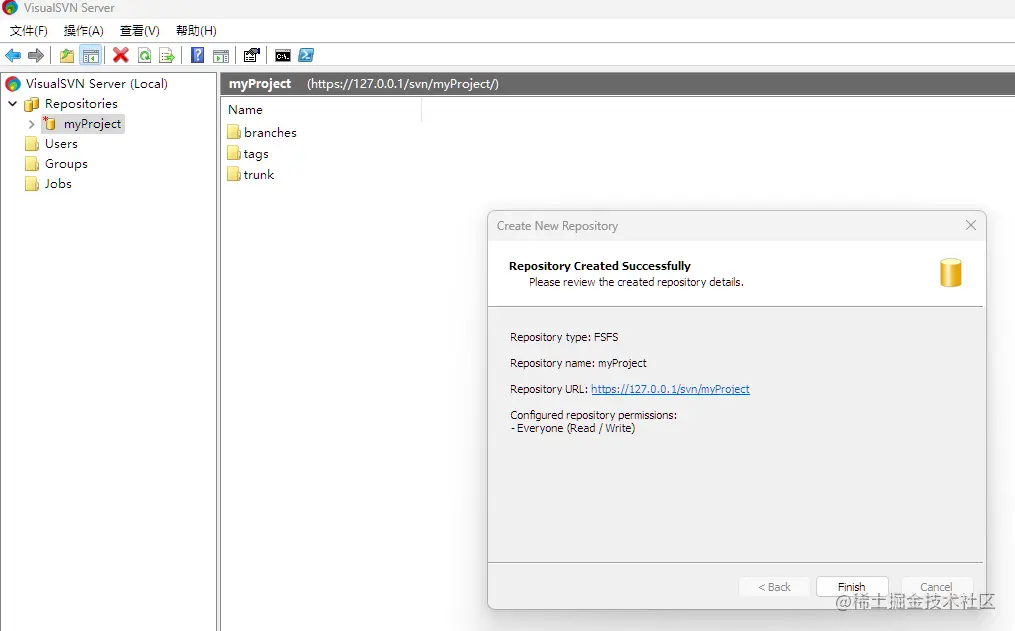1015x631 pixels.
Task: Click the Repository name: myProject text
Action: (578, 363)
